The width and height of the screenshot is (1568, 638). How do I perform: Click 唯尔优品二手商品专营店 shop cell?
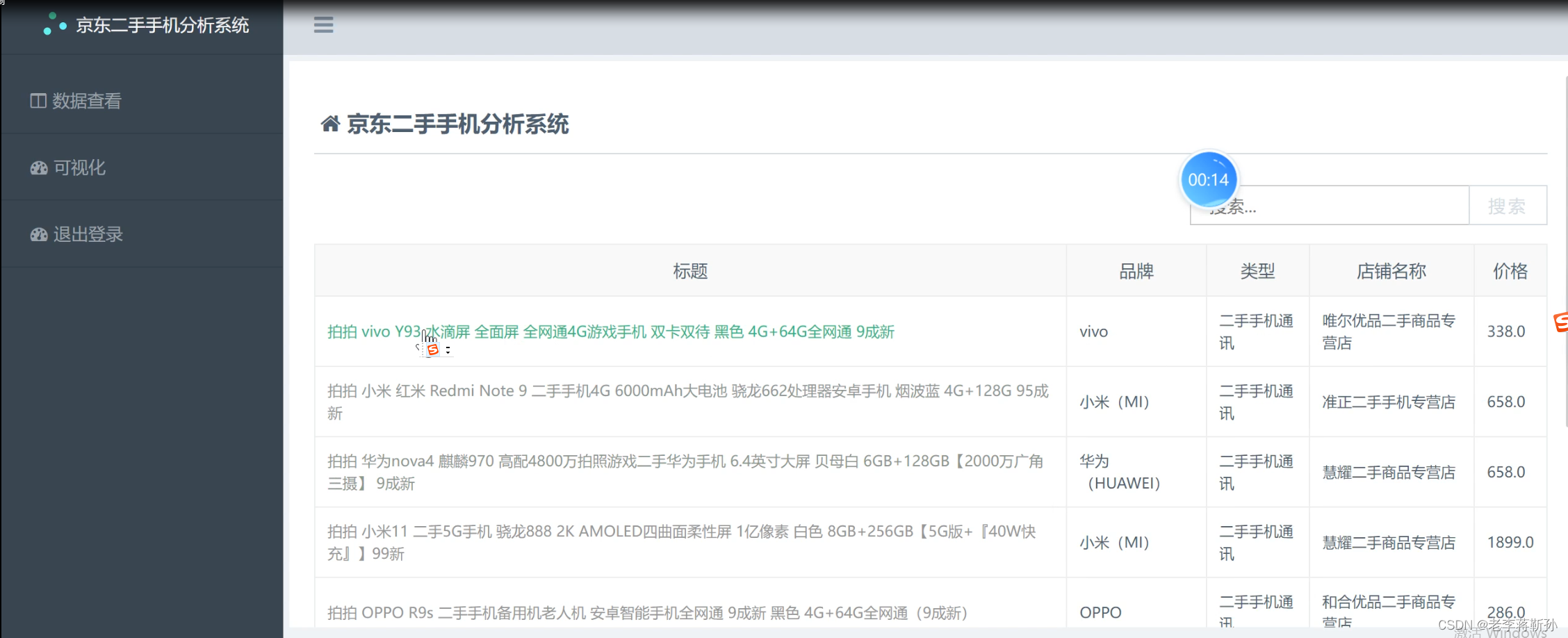(1391, 332)
